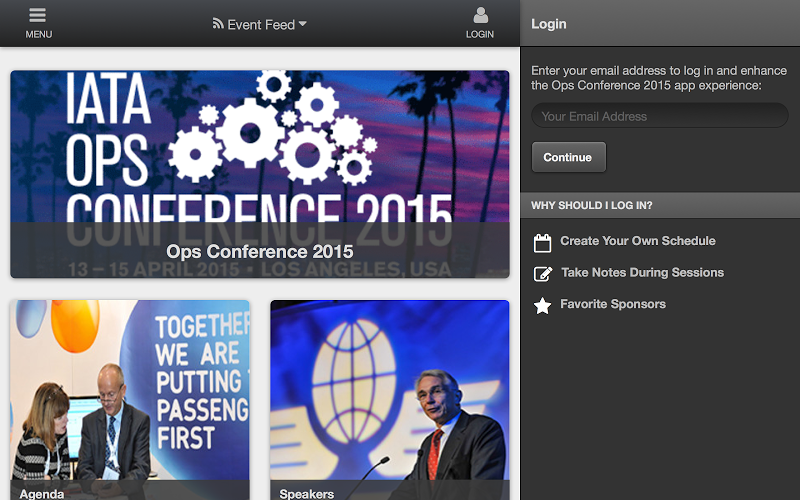Click the notepad pencil icon for Take Notes
Image resolution: width=800 pixels, height=500 pixels.
pos(543,274)
